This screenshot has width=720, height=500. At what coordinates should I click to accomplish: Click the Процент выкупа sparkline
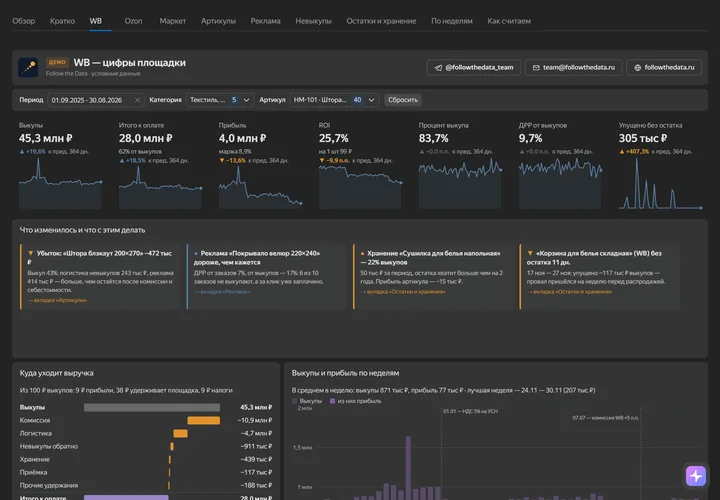tap(460, 184)
